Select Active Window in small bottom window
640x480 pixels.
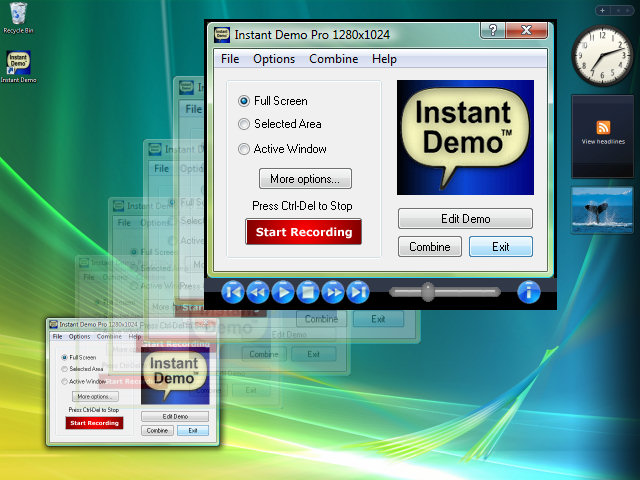click(x=83, y=382)
